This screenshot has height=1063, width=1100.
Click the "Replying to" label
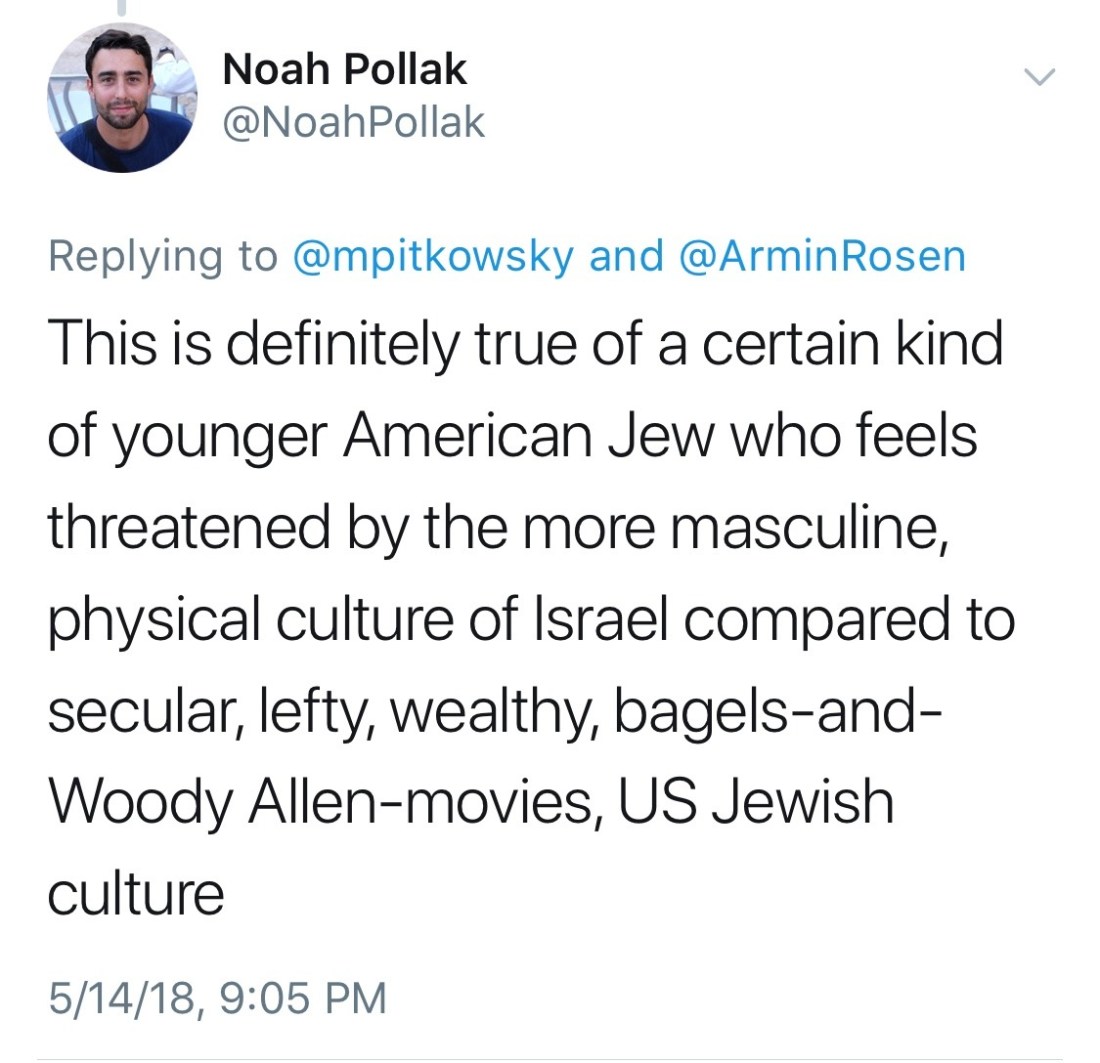163,256
